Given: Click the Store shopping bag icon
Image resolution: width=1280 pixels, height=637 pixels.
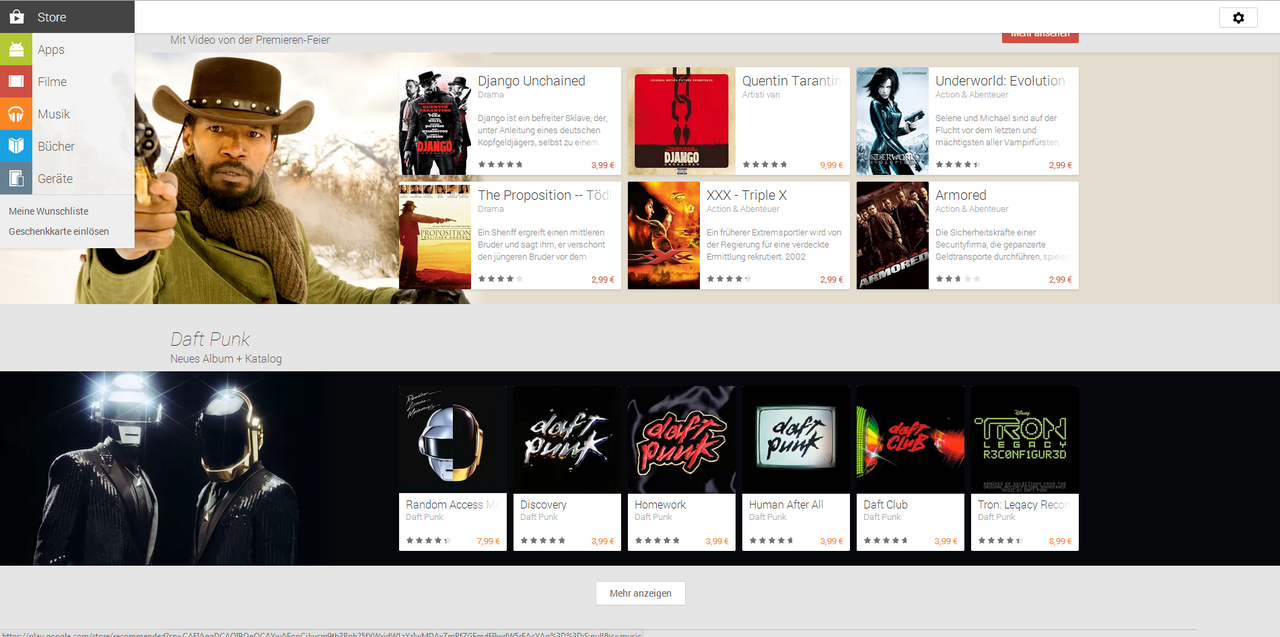Looking at the screenshot, I should pos(16,17).
